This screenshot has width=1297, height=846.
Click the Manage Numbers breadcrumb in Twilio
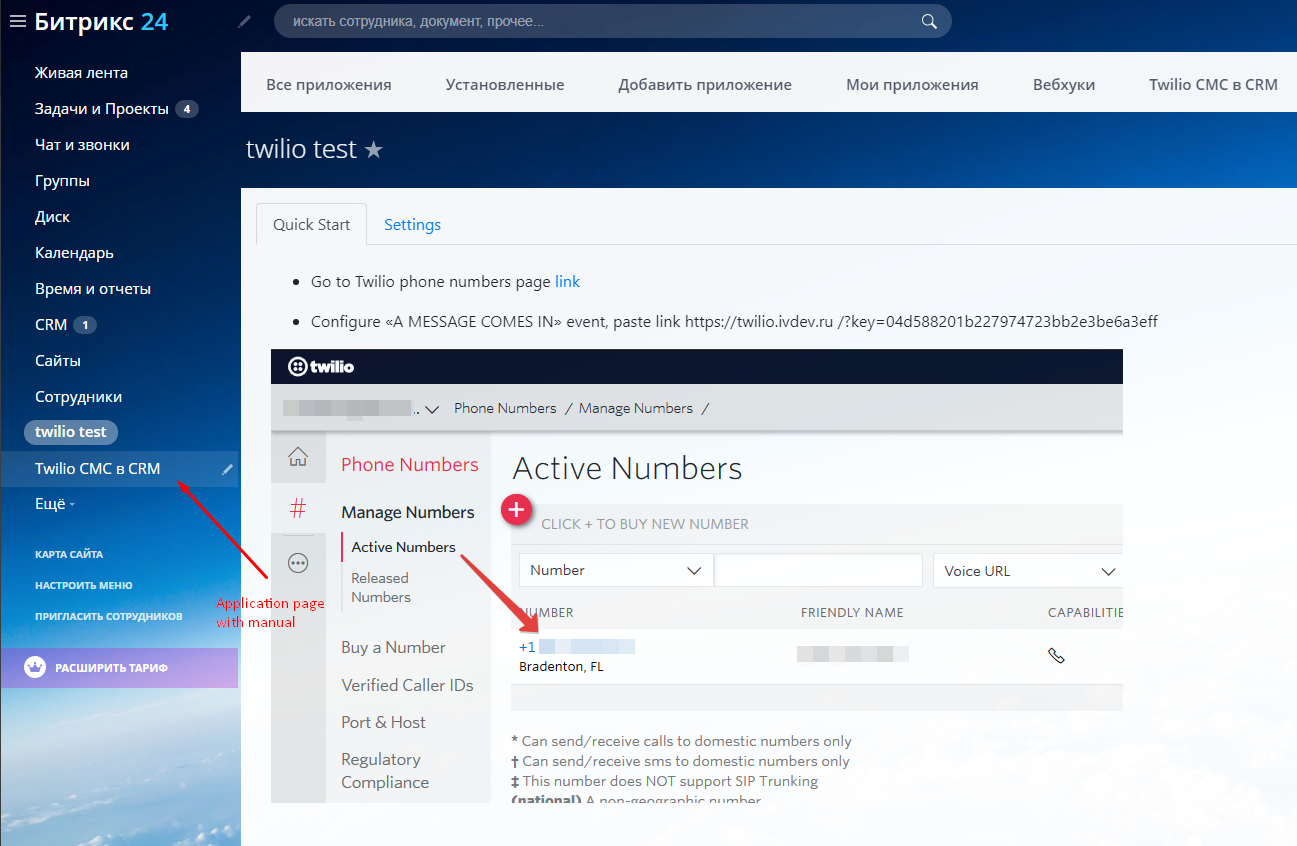click(x=636, y=408)
